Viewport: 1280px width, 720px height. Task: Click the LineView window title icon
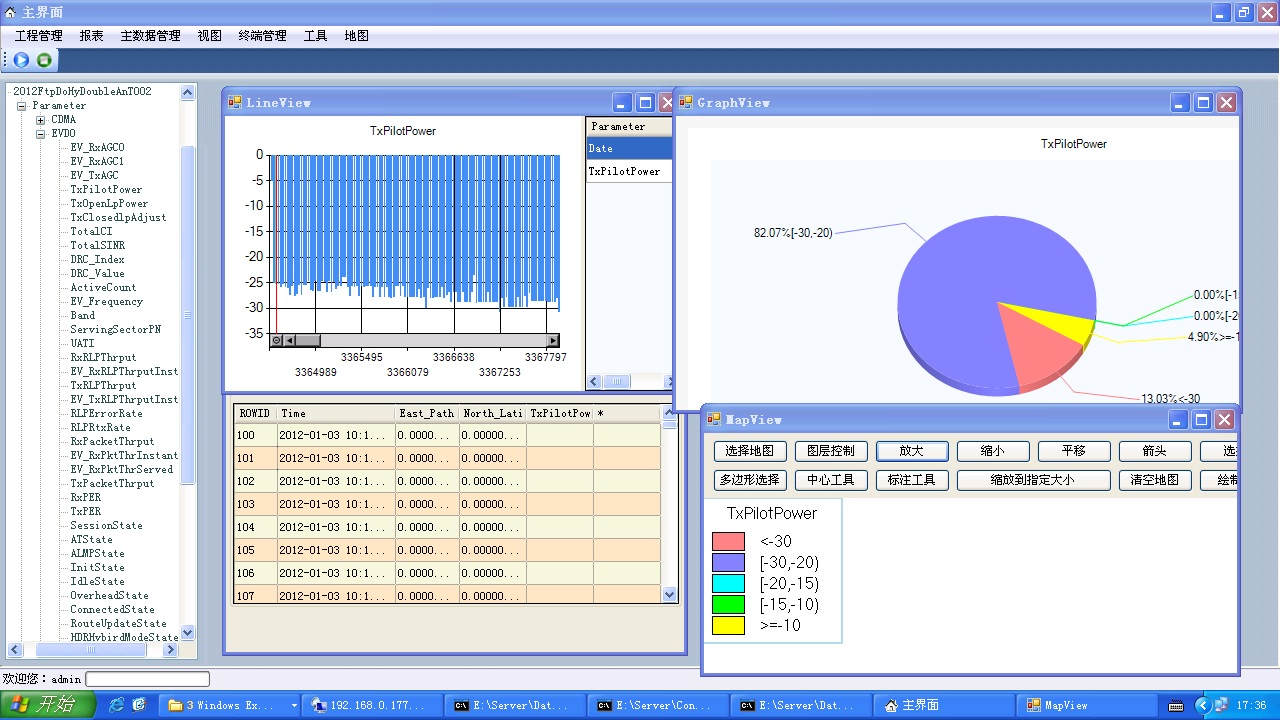coord(235,102)
